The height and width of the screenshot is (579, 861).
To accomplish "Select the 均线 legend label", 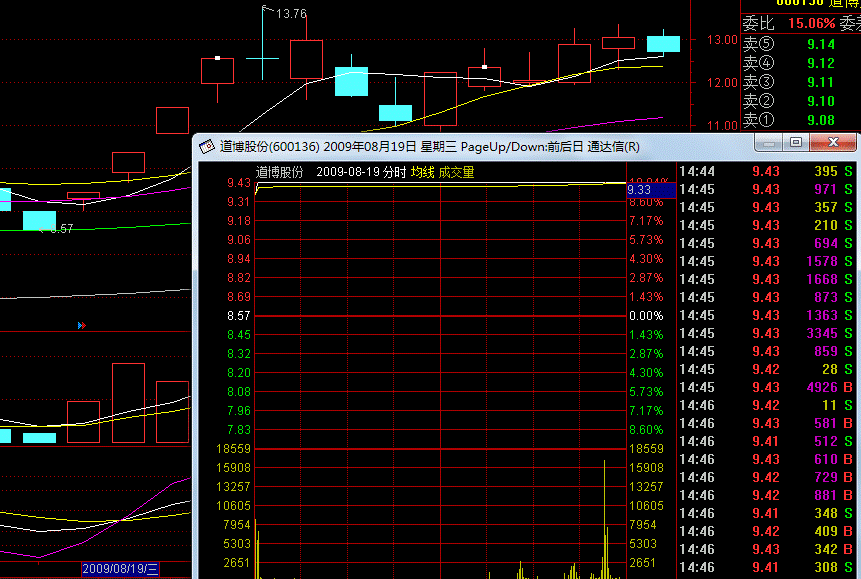I will 422,172.
